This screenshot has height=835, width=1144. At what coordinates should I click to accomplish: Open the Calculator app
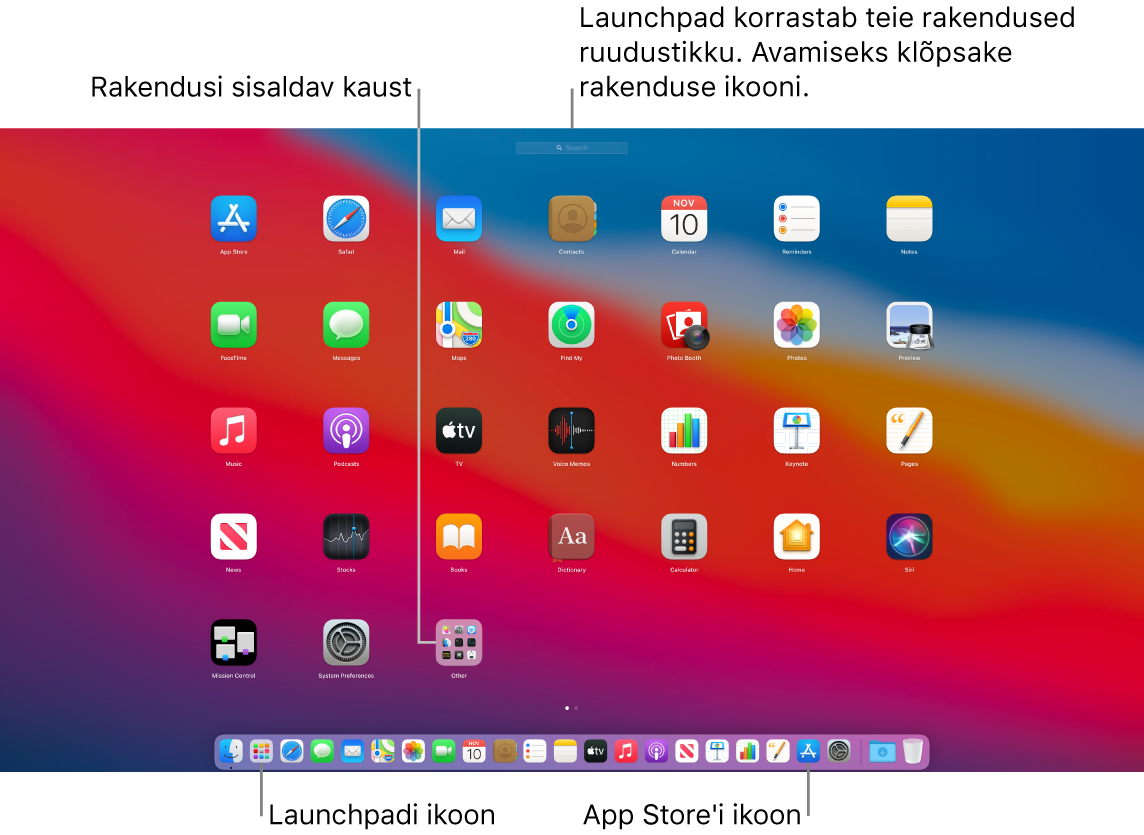point(684,536)
